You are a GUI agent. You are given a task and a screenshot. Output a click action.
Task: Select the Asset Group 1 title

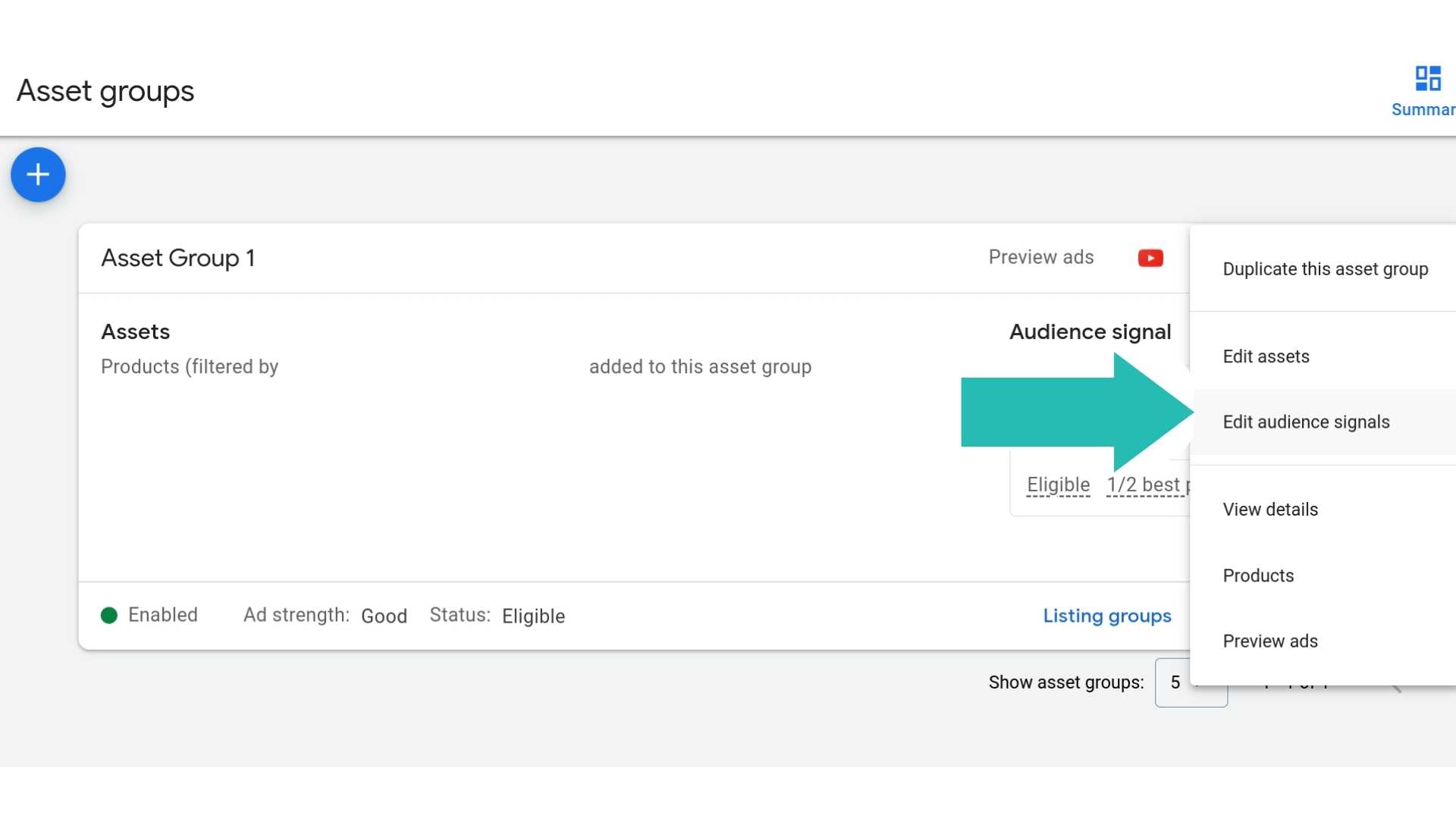178,257
